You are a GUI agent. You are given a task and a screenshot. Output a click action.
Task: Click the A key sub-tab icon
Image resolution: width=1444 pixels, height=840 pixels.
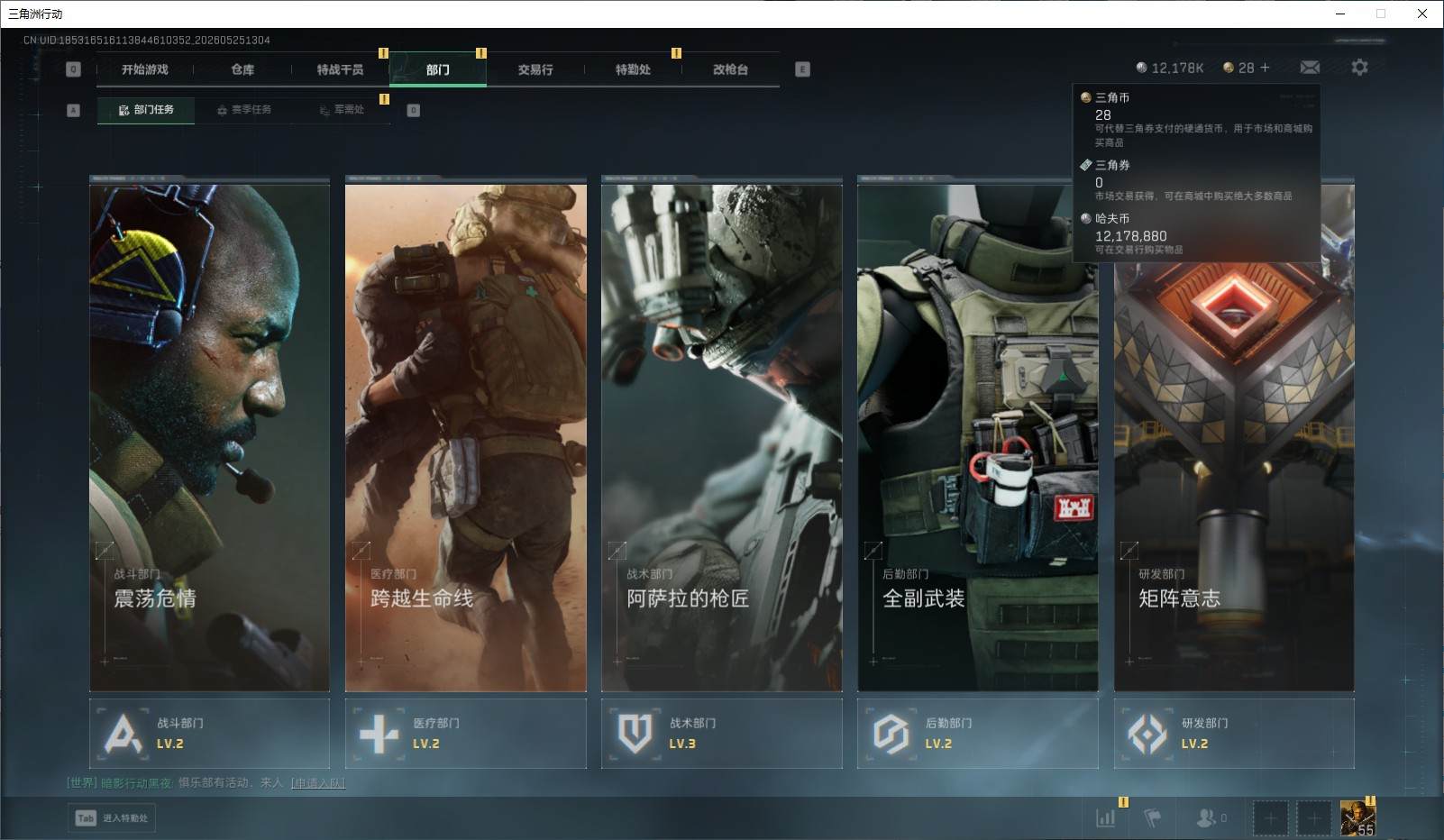click(x=74, y=110)
